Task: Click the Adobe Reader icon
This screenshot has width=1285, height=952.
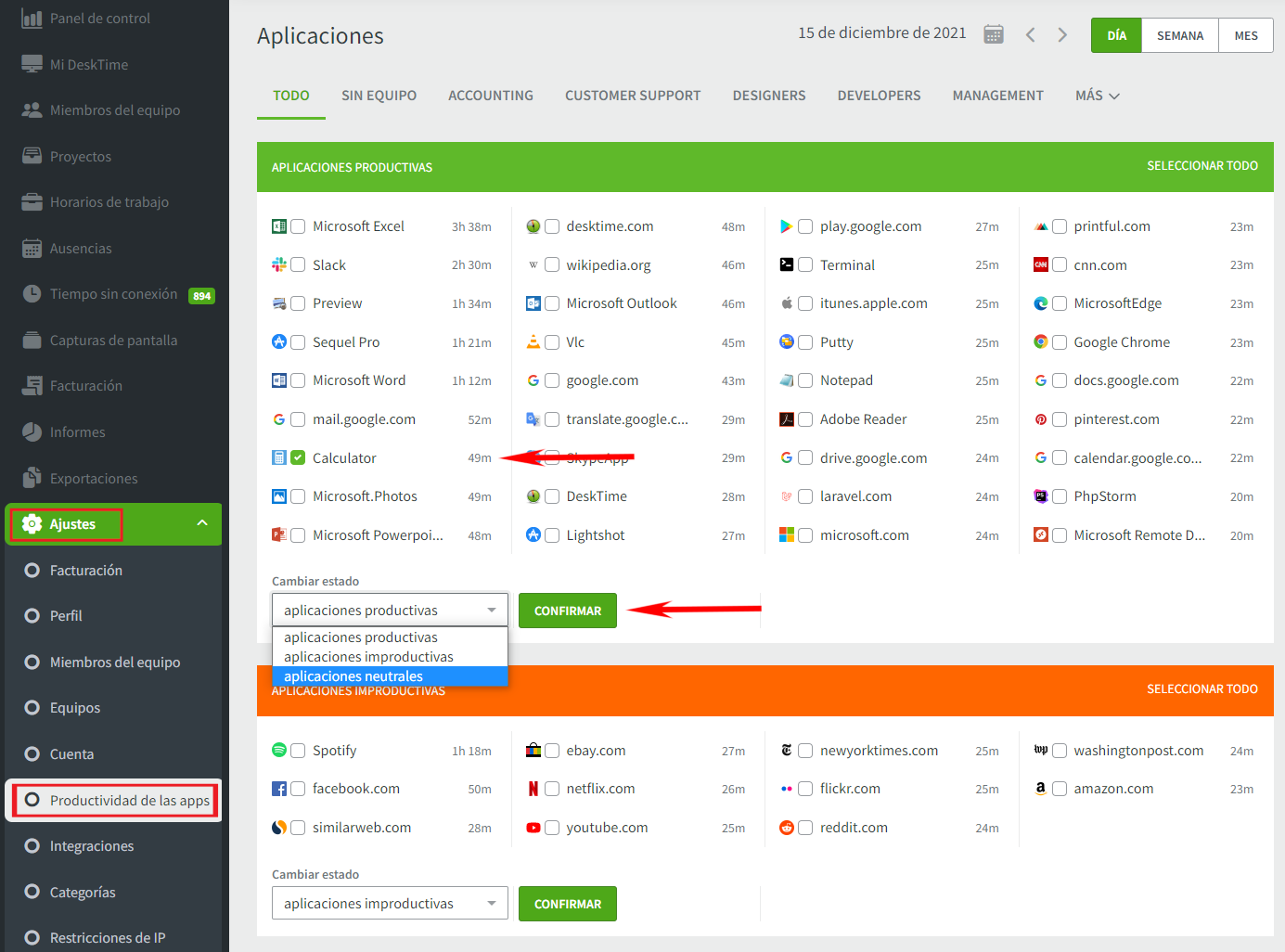Action: (x=787, y=419)
